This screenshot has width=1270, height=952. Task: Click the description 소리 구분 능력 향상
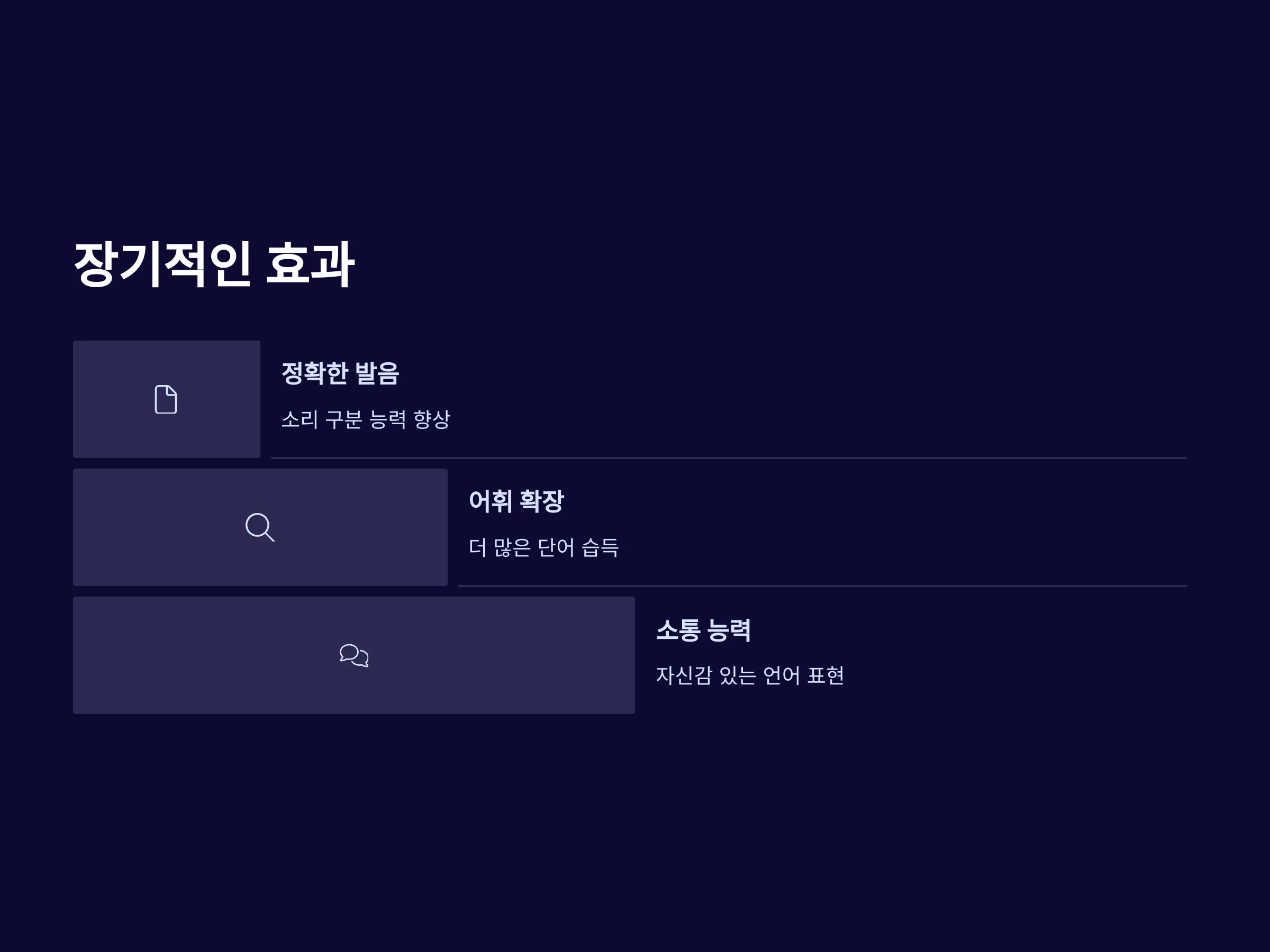pos(366,419)
